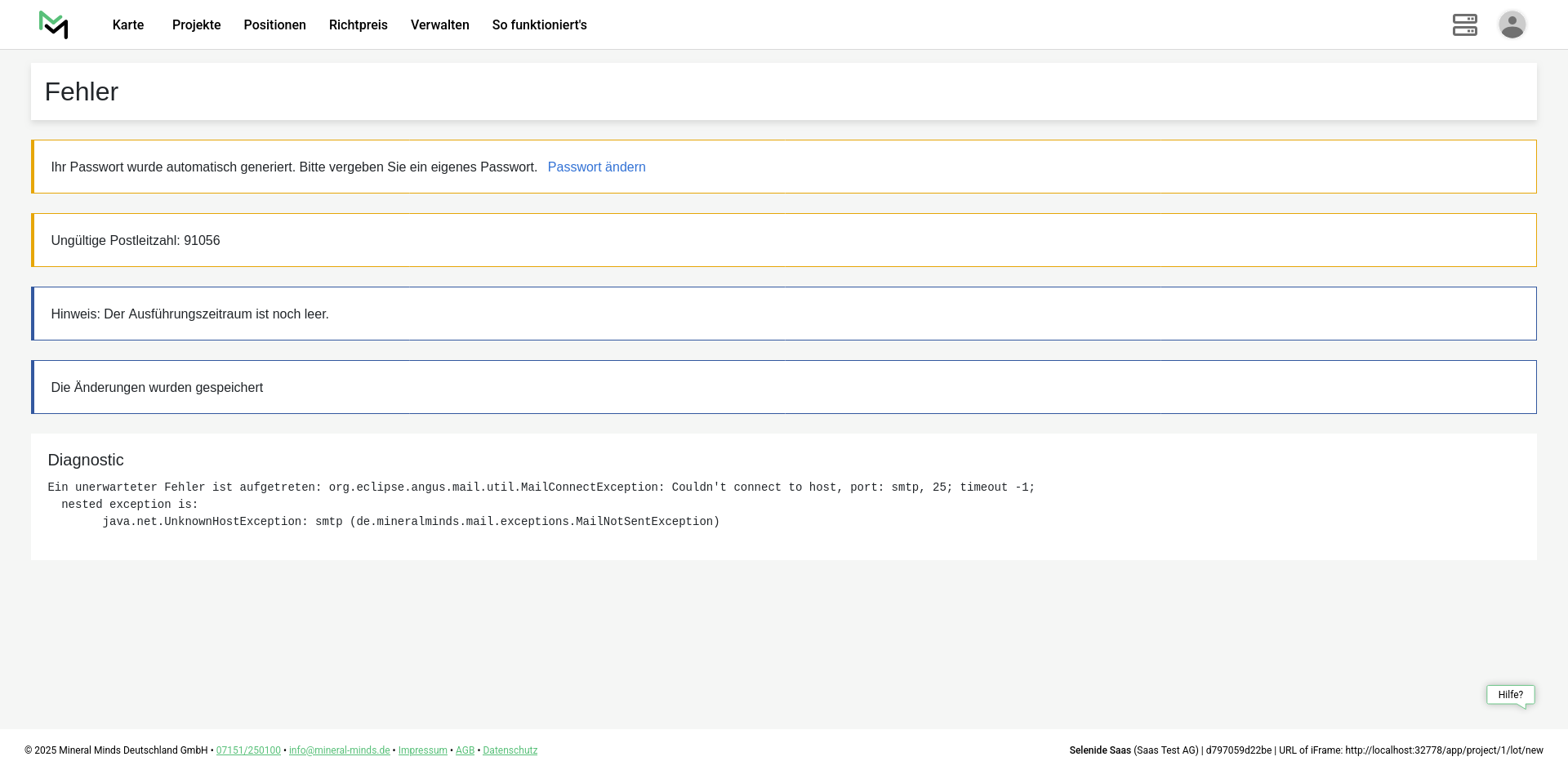Open So funktioniert's page
The image size is (1568, 770).
pyautogui.click(x=539, y=25)
